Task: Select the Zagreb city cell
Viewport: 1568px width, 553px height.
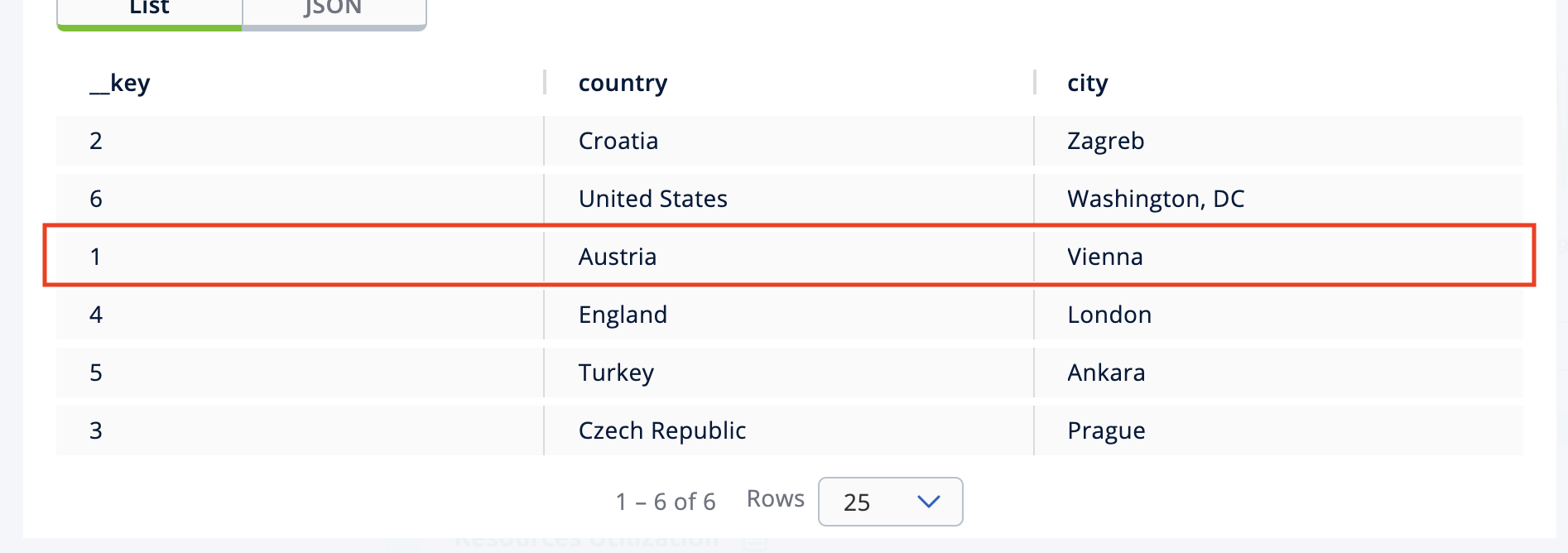Action: (x=1105, y=141)
